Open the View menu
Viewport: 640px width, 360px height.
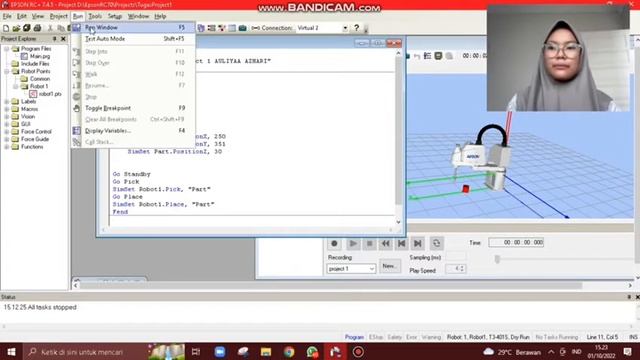coord(38,16)
